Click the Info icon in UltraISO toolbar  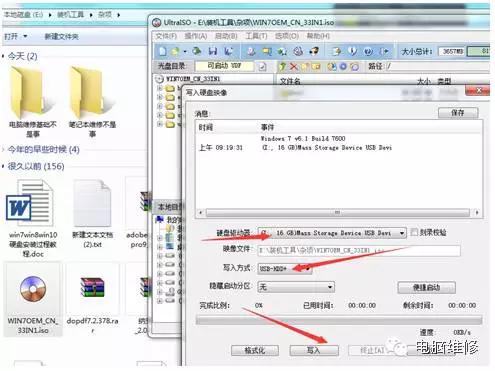click(352, 51)
